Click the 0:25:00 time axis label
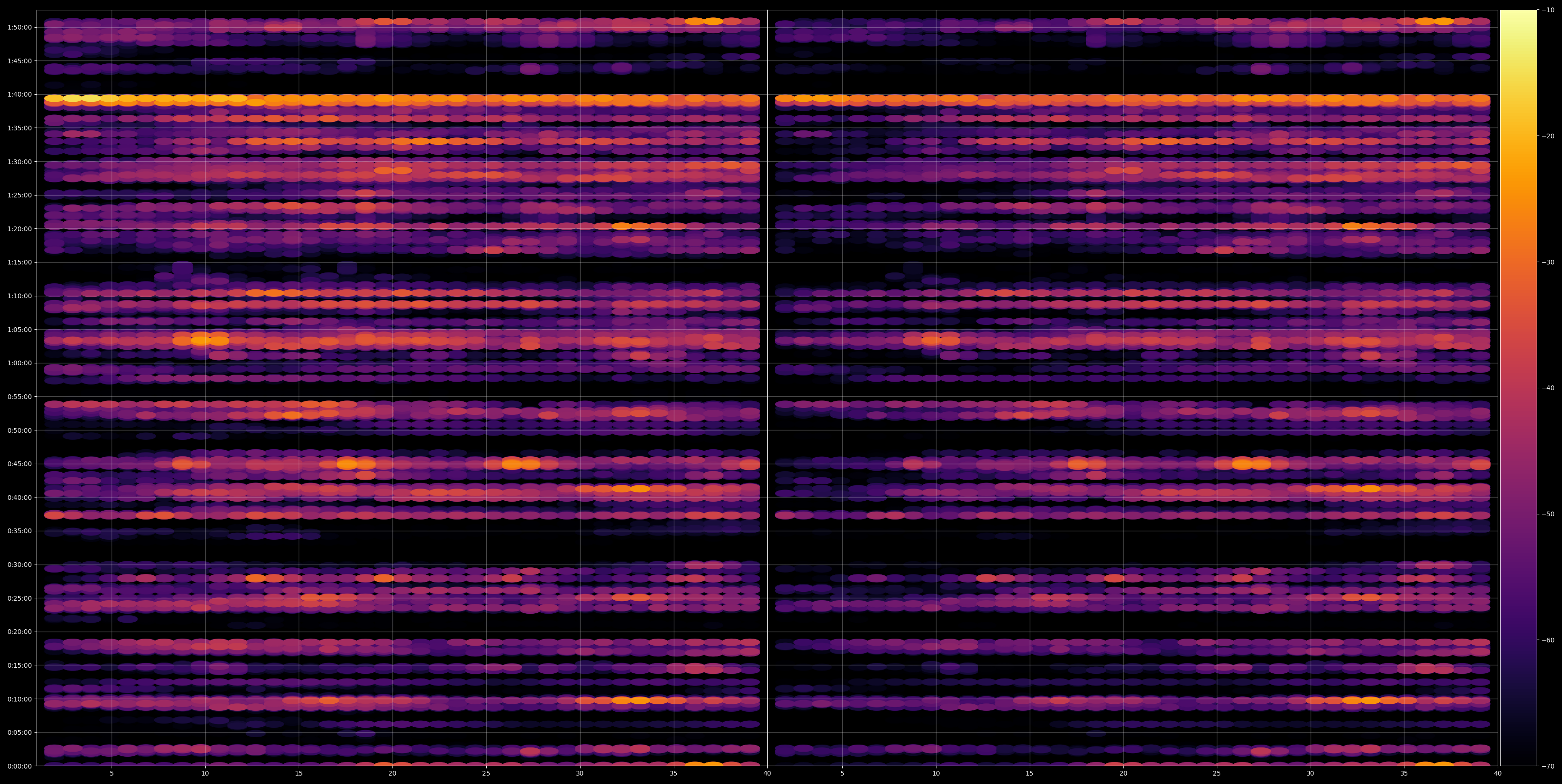Screen dimensions: 1562x784 point(20,598)
